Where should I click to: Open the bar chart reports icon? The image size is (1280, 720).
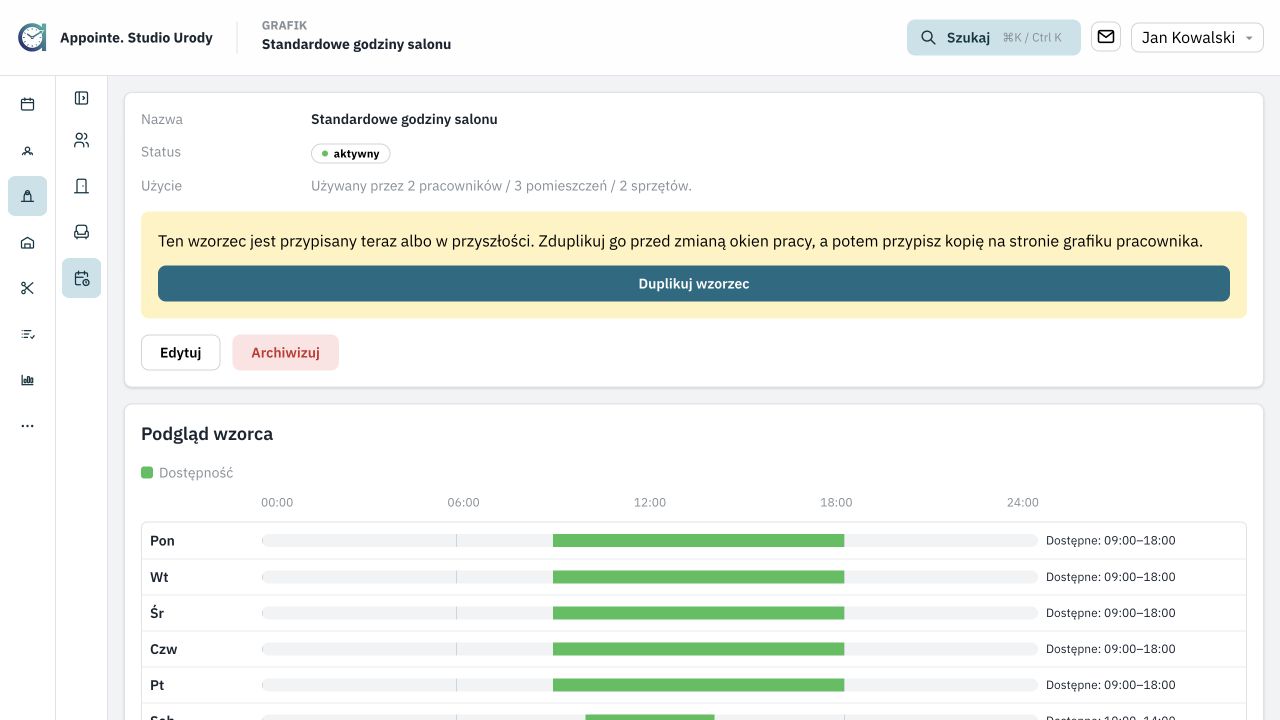pos(27,380)
